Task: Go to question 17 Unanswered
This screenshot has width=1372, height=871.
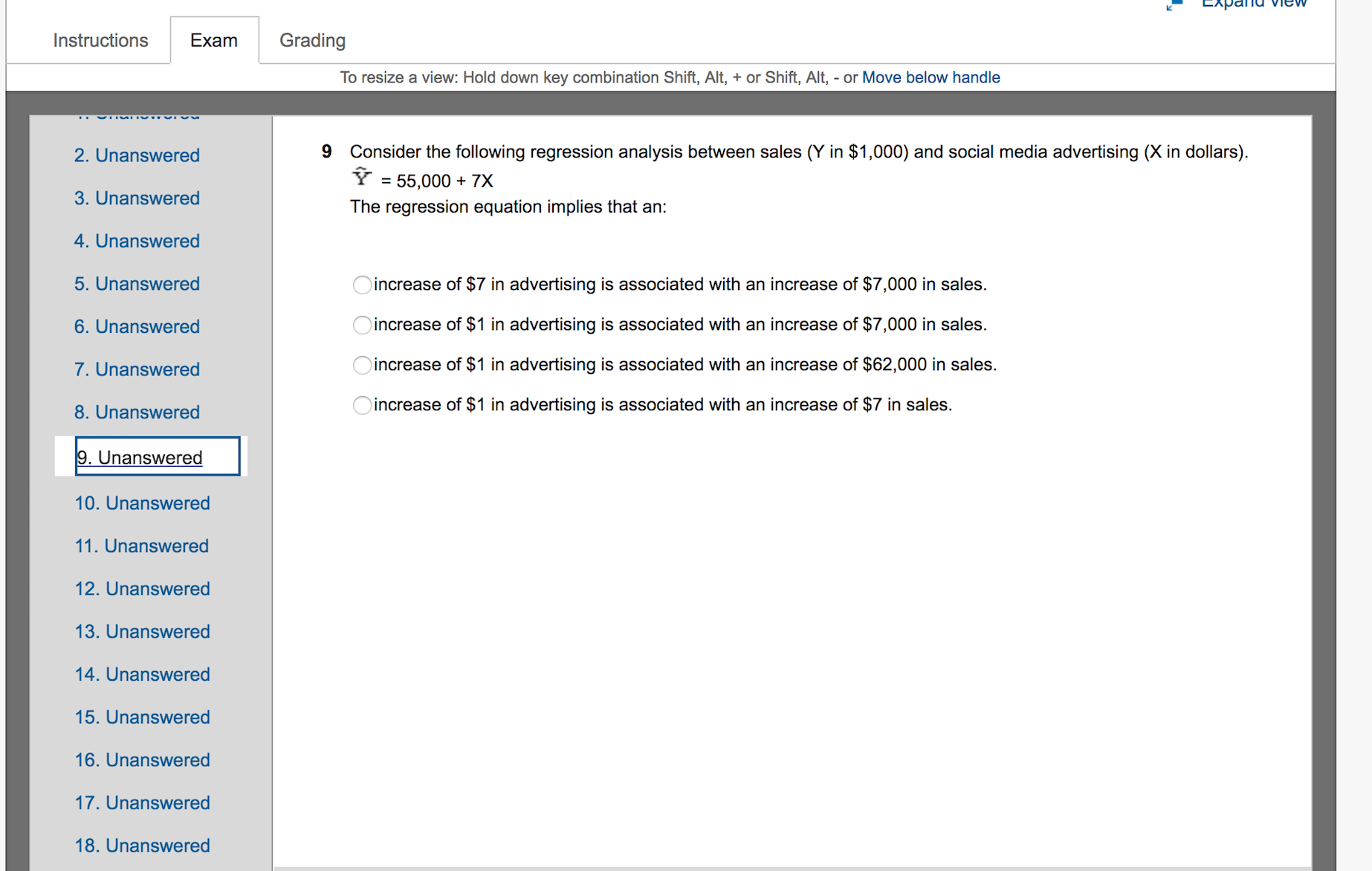Action: pyautogui.click(x=142, y=803)
